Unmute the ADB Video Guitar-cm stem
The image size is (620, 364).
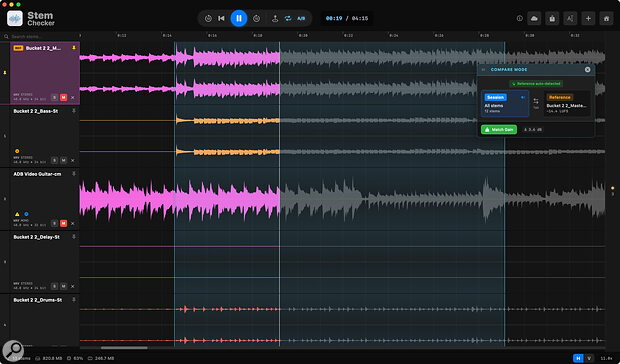point(63,223)
